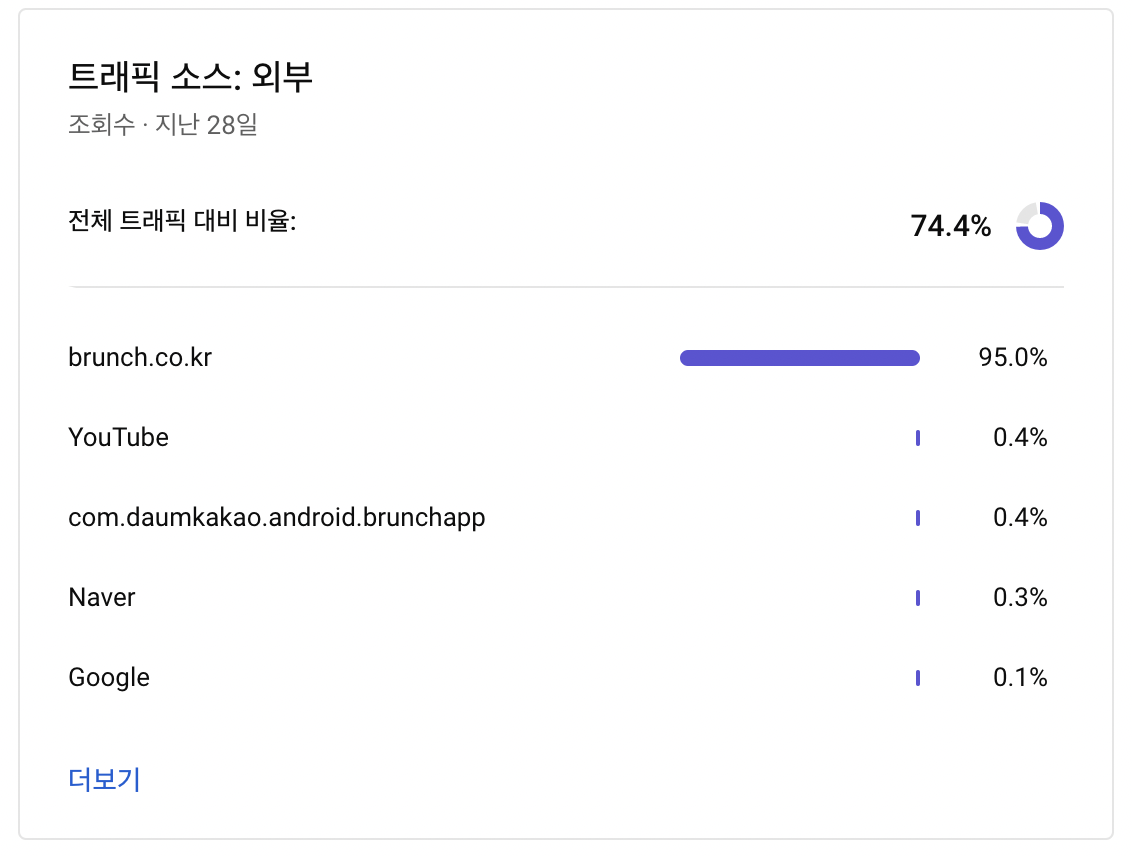1132x856 pixels.
Task: Click the 95.0% value for brunch.co.kr
Action: click(x=1013, y=357)
